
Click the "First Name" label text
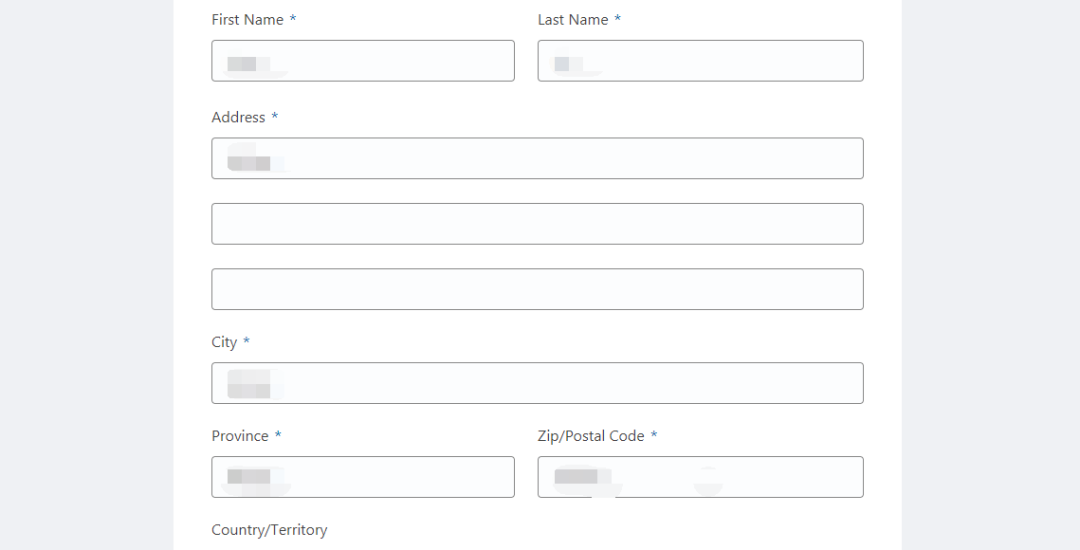(x=247, y=20)
